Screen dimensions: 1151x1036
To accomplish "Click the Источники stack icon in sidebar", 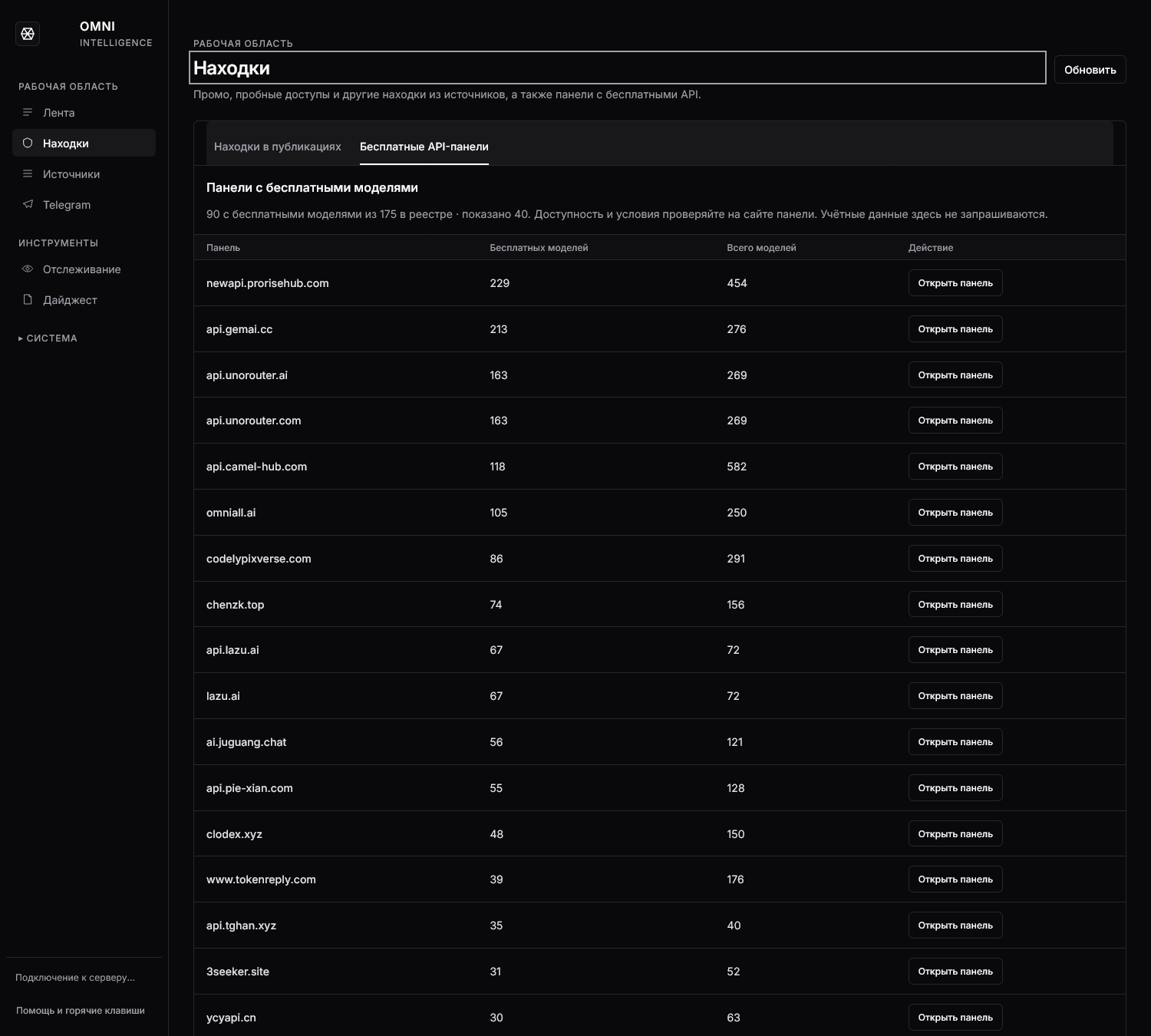I will [28, 174].
